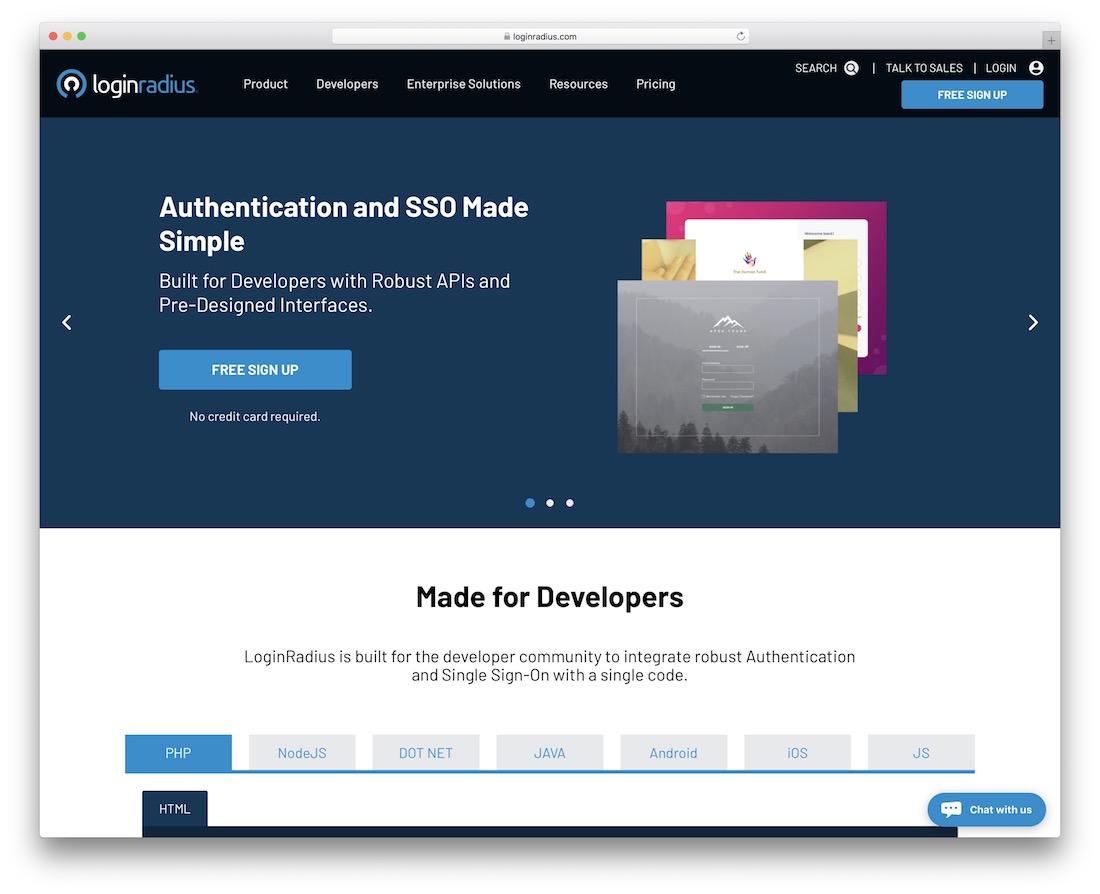This screenshot has height=894, width=1100.
Task: Click the chat bubble icon
Action: click(951, 809)
